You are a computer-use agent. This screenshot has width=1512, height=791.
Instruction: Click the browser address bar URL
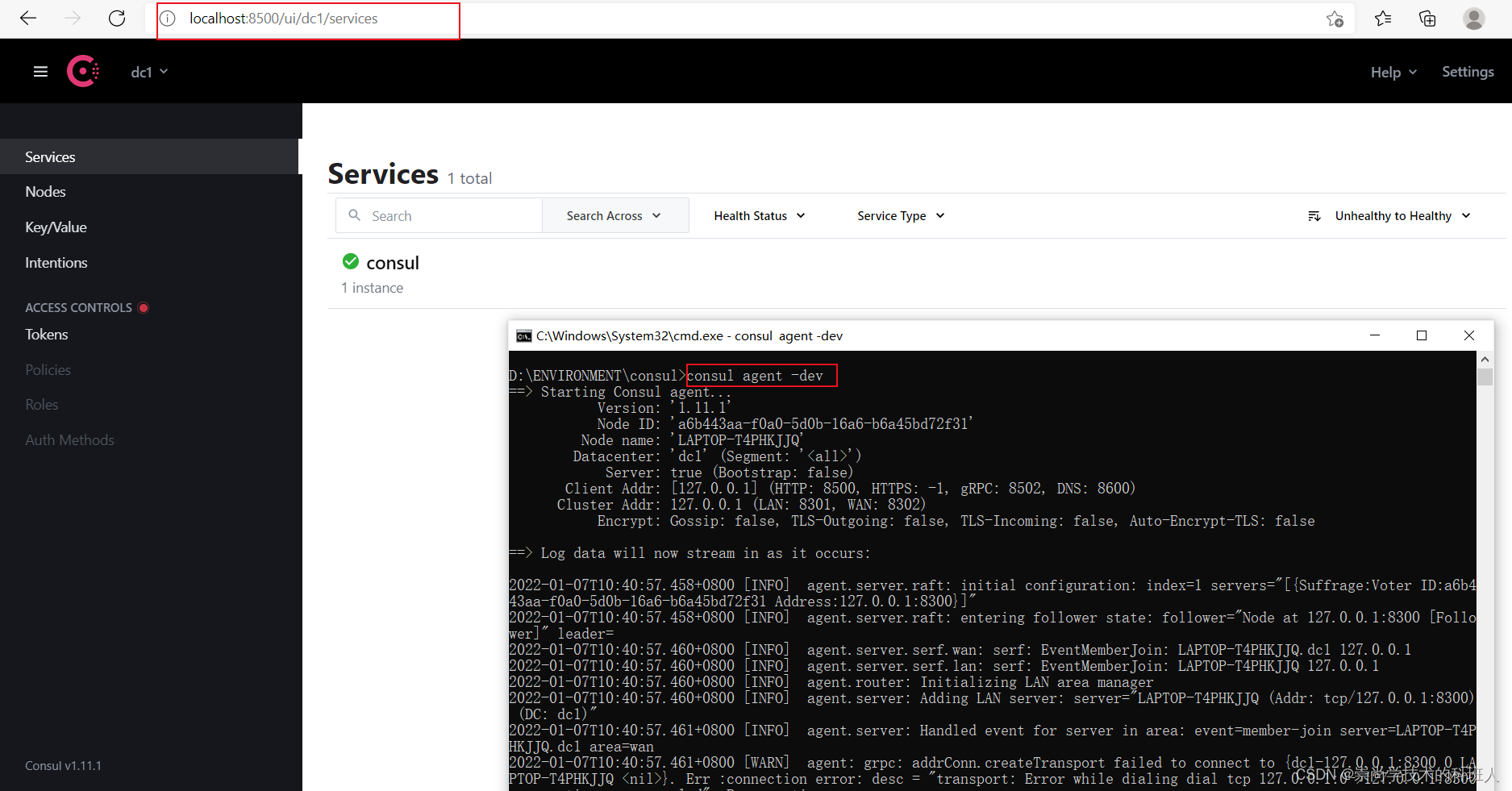[x=284, y=19]
